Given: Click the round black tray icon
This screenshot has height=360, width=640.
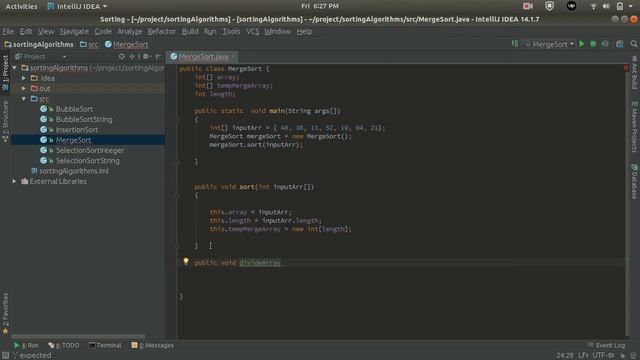Looking at the screenshot, I should coord(571,6).
